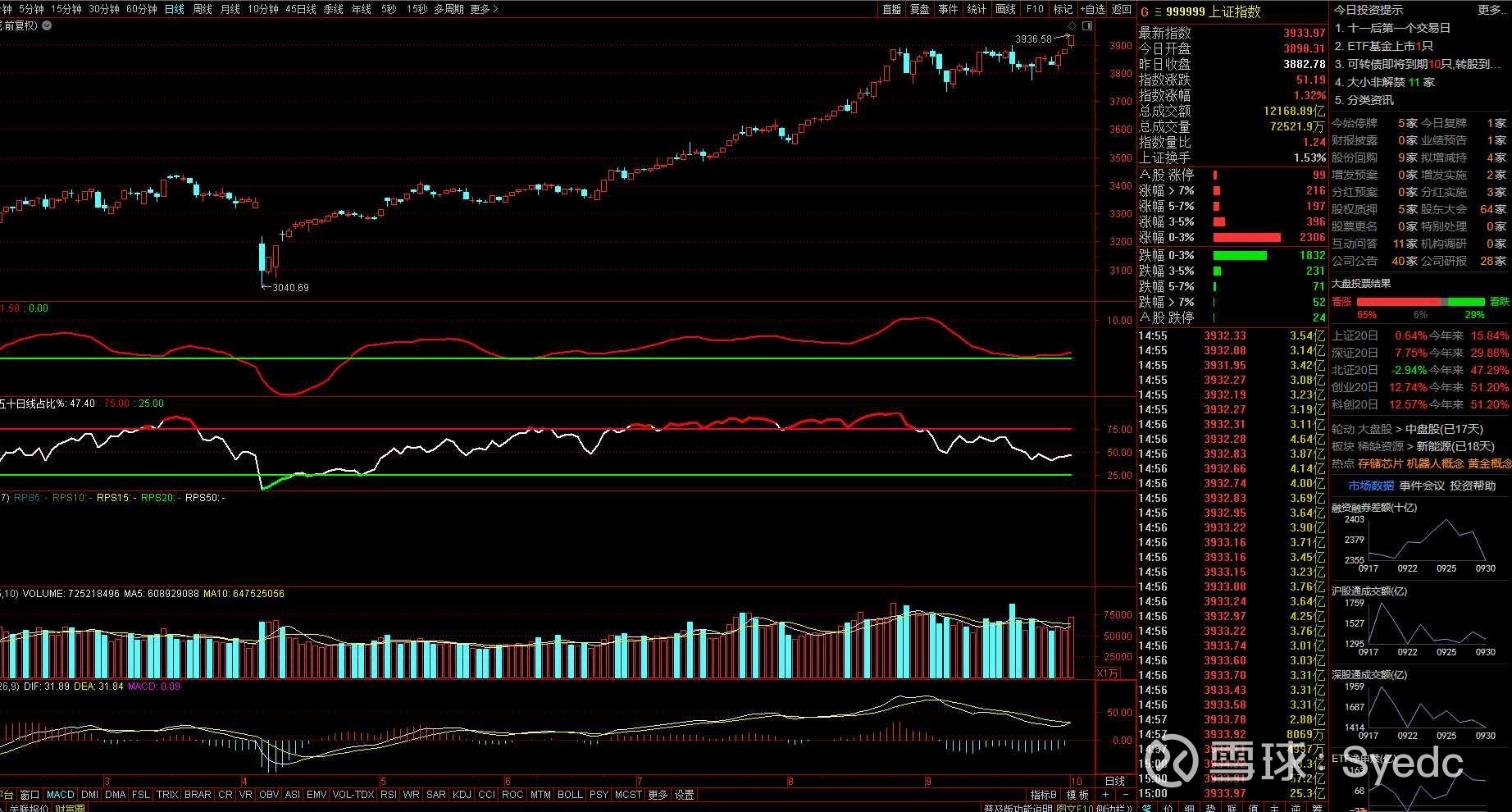The height and width of the screenshot is (812, 1512).
Task: Select the KDJ indicator tab
Action: tap(462, 795)
